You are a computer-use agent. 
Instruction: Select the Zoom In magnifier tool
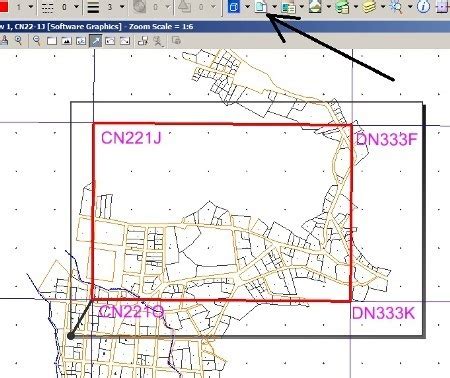coord(19,41)
